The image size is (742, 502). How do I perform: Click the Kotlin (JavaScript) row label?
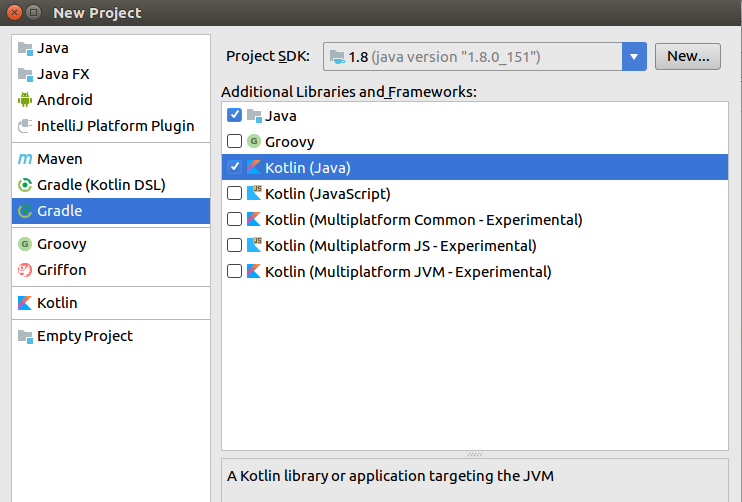[327, 194]
